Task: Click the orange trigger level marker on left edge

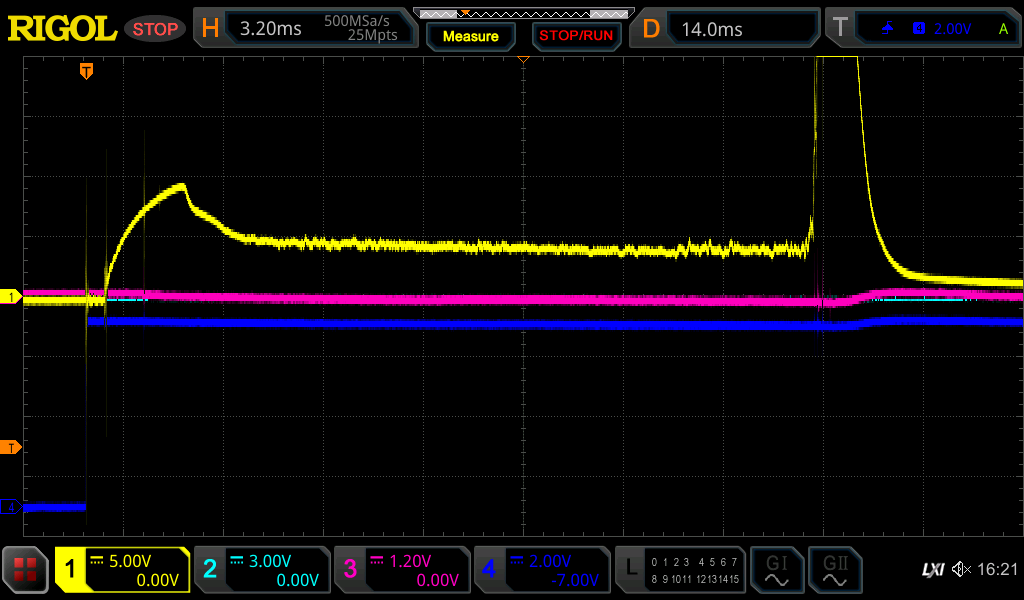Action: pos(11,447)
